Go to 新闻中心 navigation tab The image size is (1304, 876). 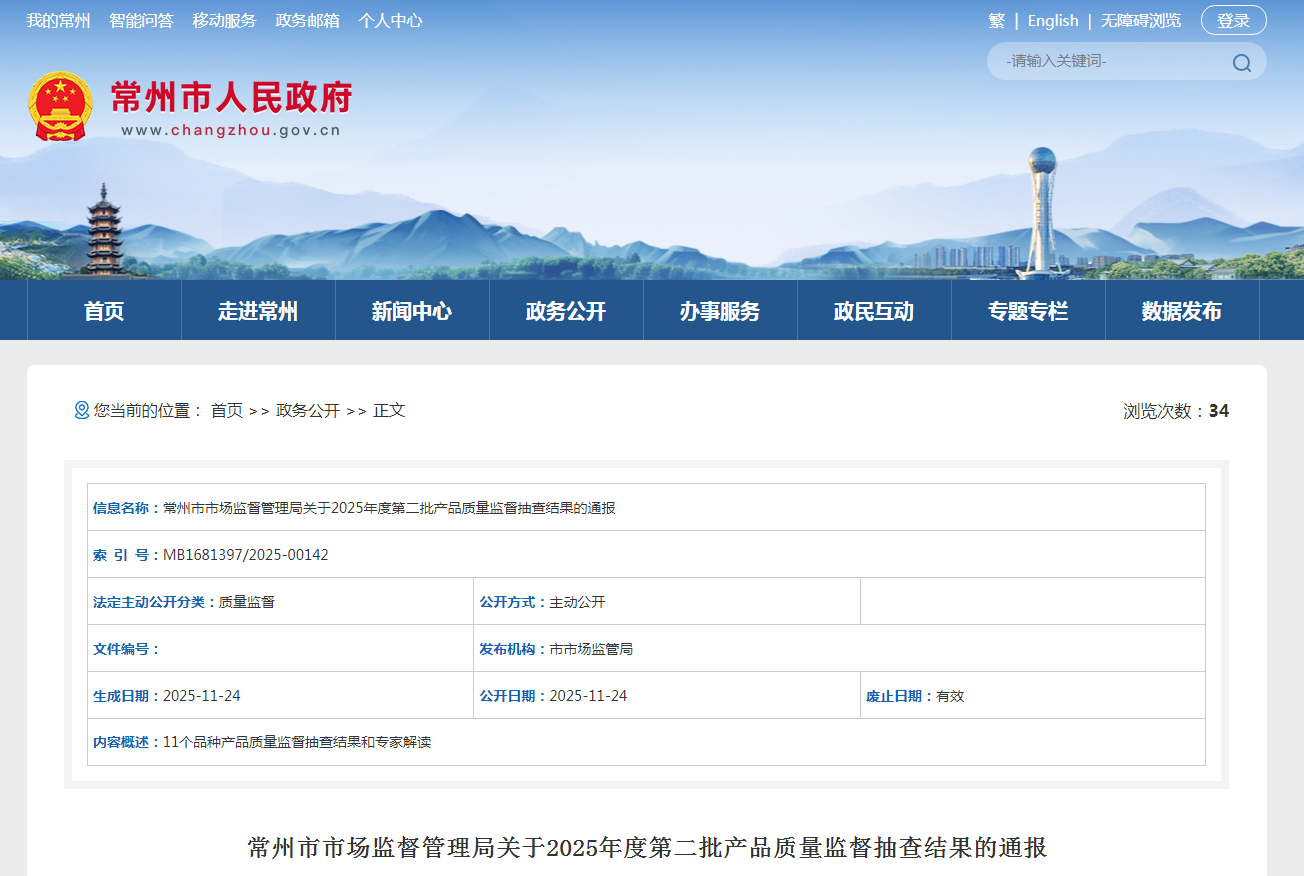(x=412, y=311)
